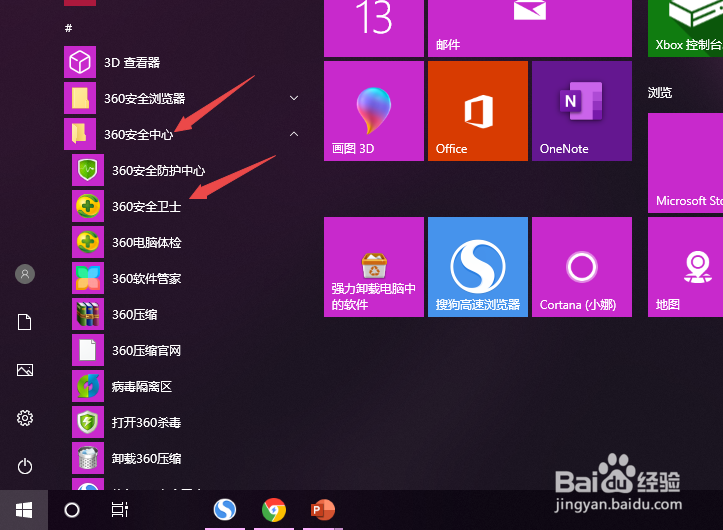The image size is (723, 530).
Task: Open the calendar tile showing 13
Action: click(374, 29)
